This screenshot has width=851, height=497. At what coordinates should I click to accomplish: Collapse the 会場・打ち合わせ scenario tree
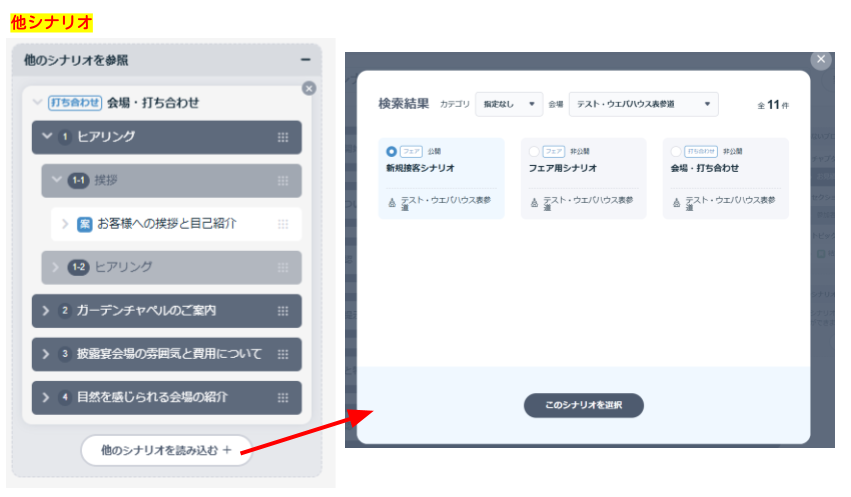37,102
